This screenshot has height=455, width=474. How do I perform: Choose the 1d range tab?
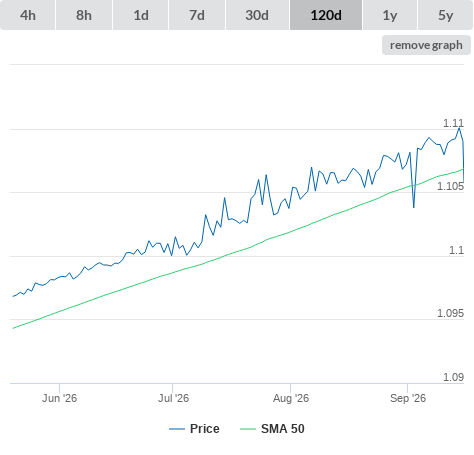click(x=141, y=15)
